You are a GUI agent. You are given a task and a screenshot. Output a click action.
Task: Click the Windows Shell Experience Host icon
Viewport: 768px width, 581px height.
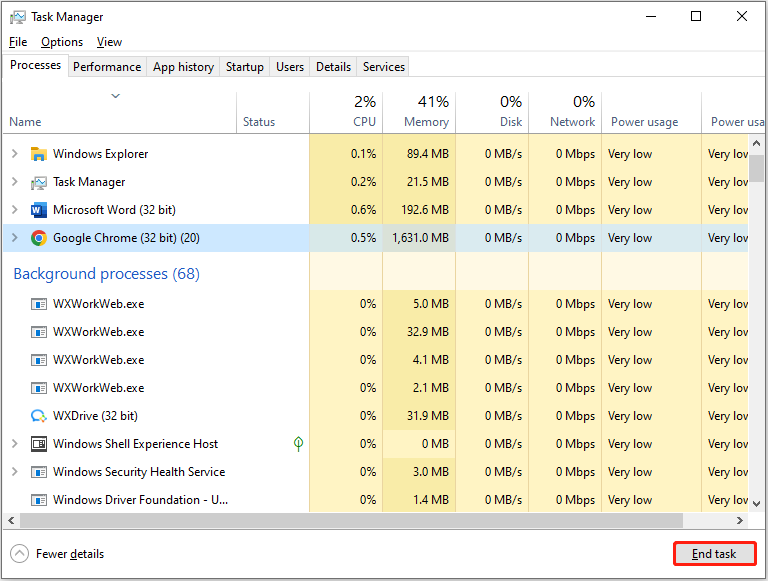point(39,444)
